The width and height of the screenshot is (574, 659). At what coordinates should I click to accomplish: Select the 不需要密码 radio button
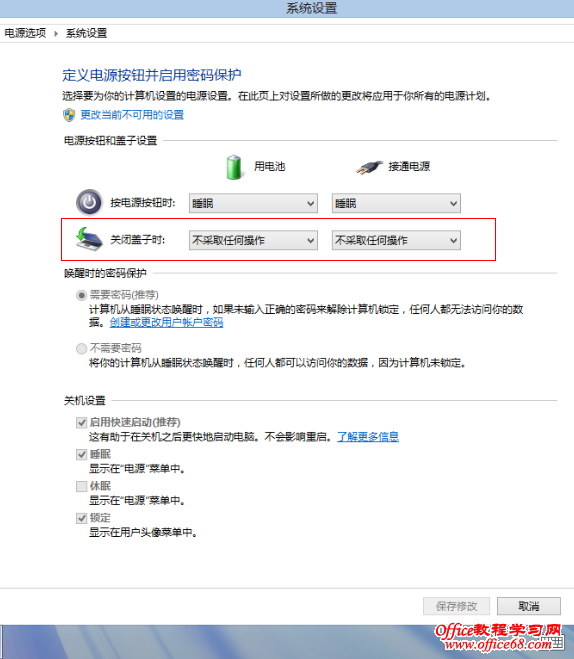82,348
